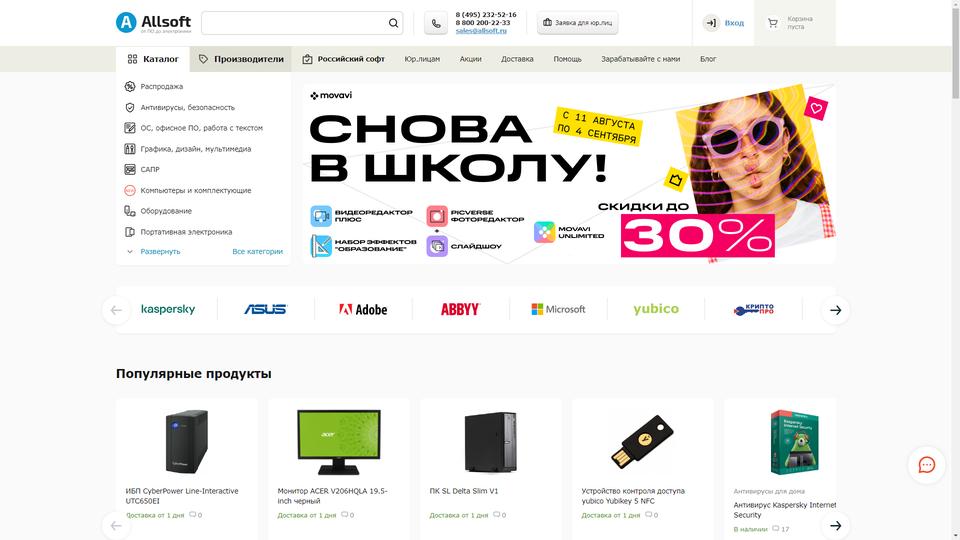
Task: Click the search magnifier icon
Action: pyautogui.click(x=393, y=23)
